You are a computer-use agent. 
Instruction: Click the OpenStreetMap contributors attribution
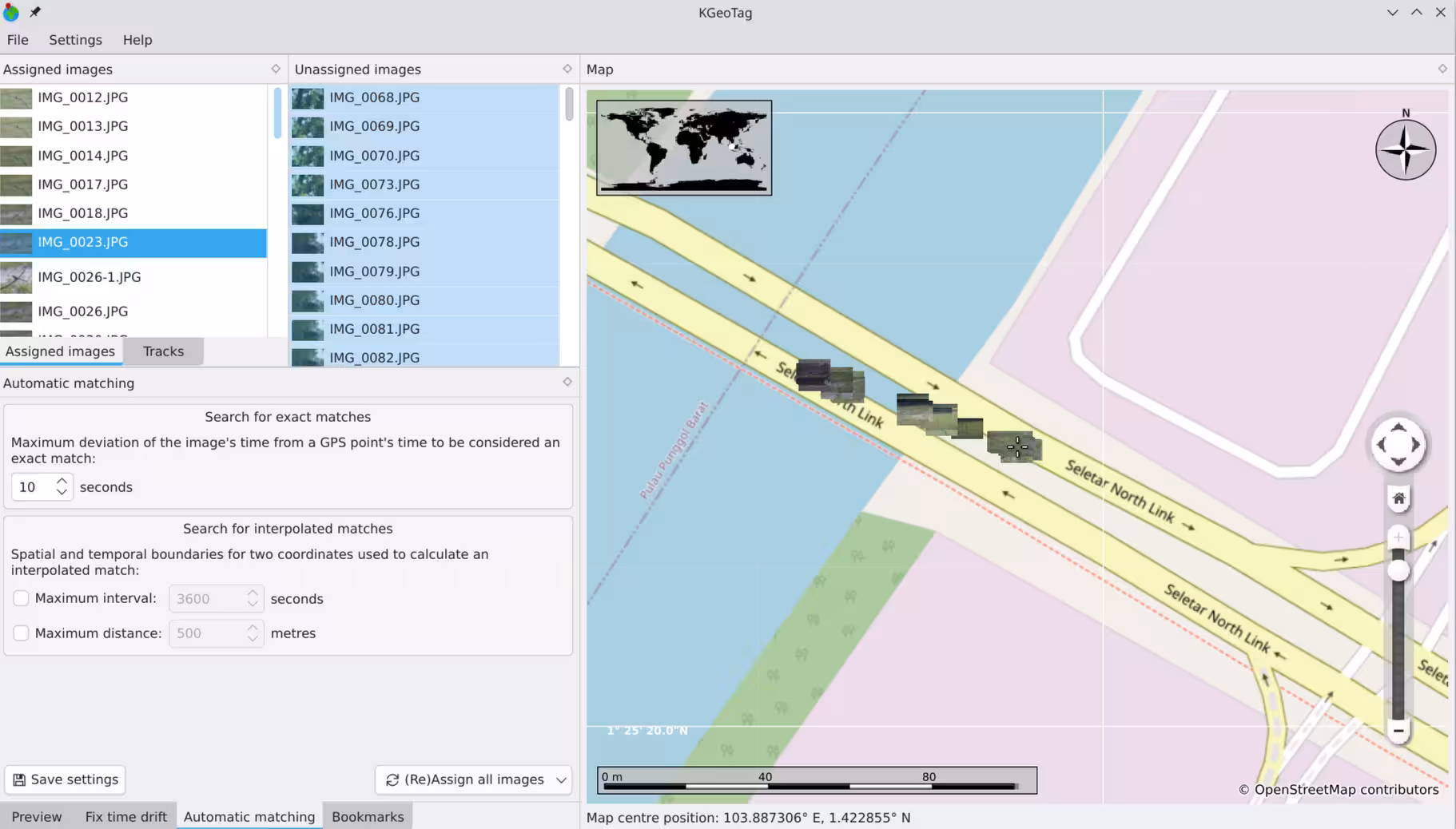pyautogui.click(x=1339, y=790)
